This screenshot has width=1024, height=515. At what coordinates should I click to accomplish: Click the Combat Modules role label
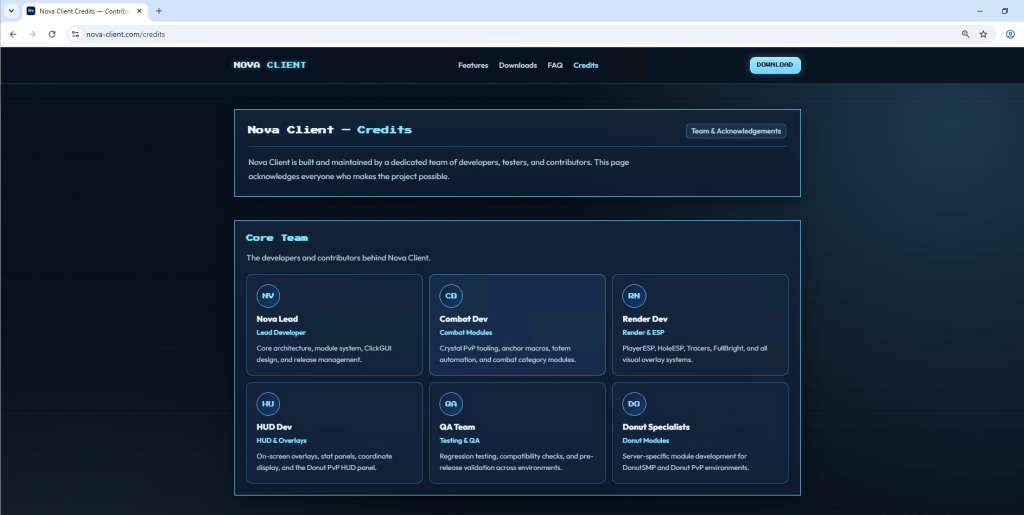click(x=466, y=333)
